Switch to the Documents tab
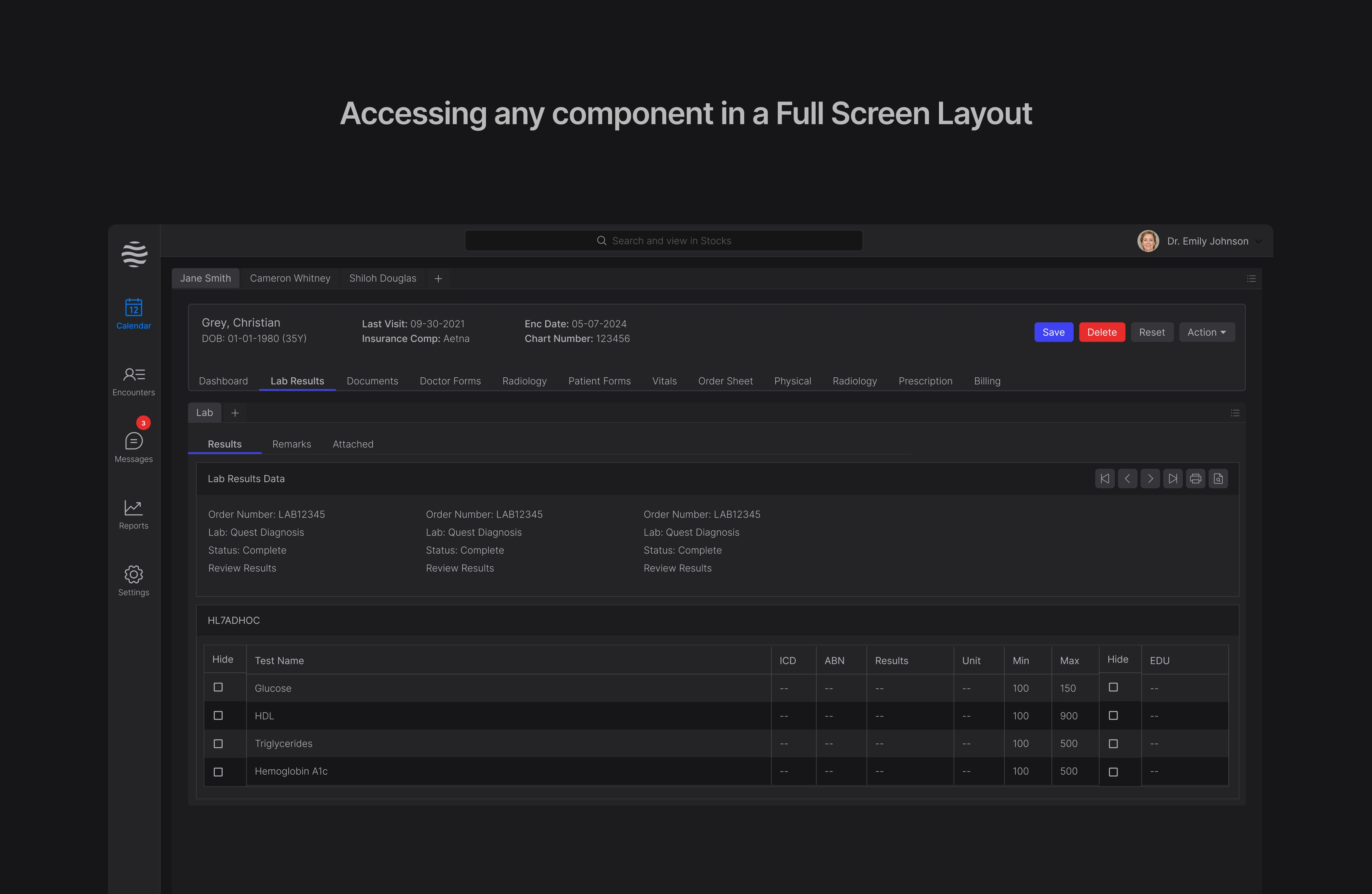Image resolution: width=1372 pixels, height=894 pixels. [372, 381]
